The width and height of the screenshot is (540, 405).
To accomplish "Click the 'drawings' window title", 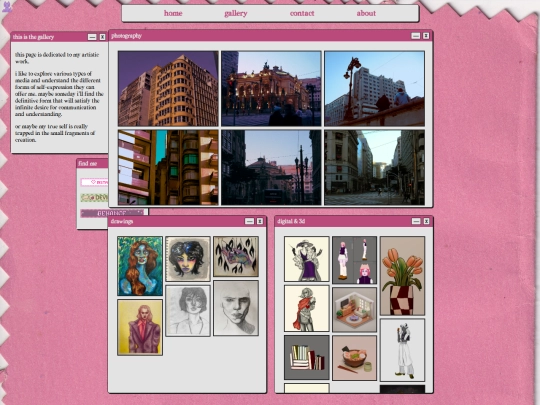I will [122, 221].
